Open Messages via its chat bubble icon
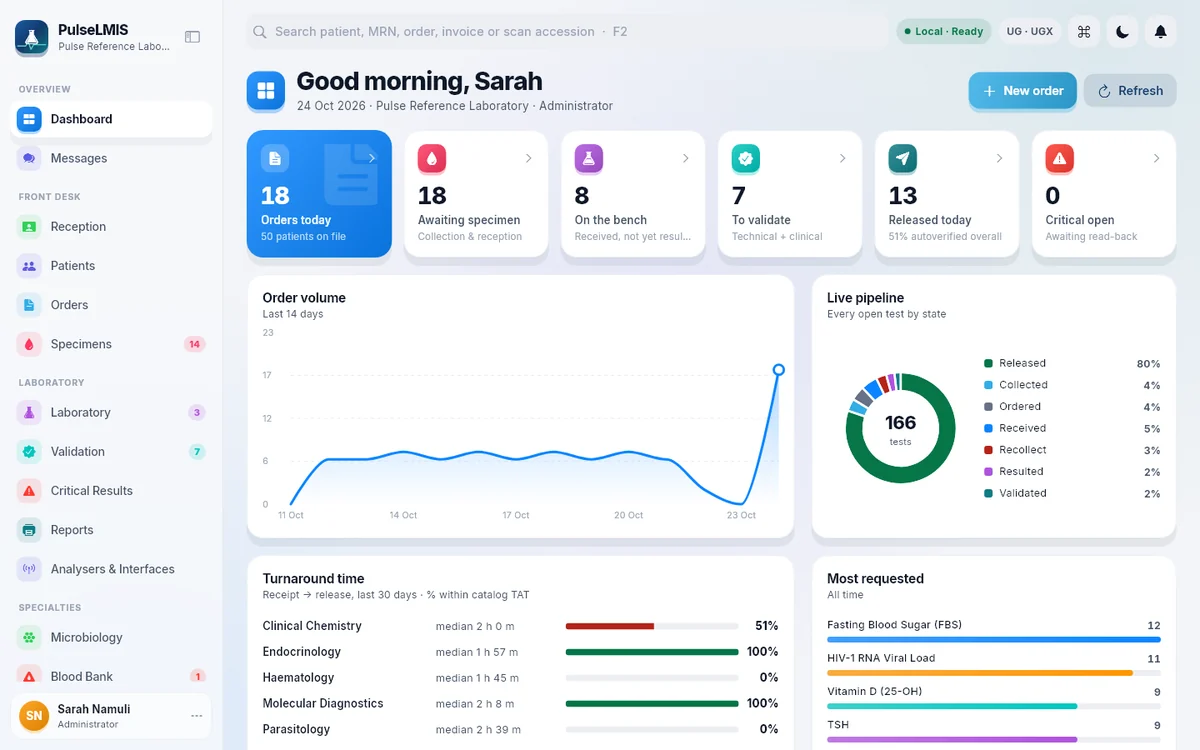1200x750 pixels. (x=29, y=158)
